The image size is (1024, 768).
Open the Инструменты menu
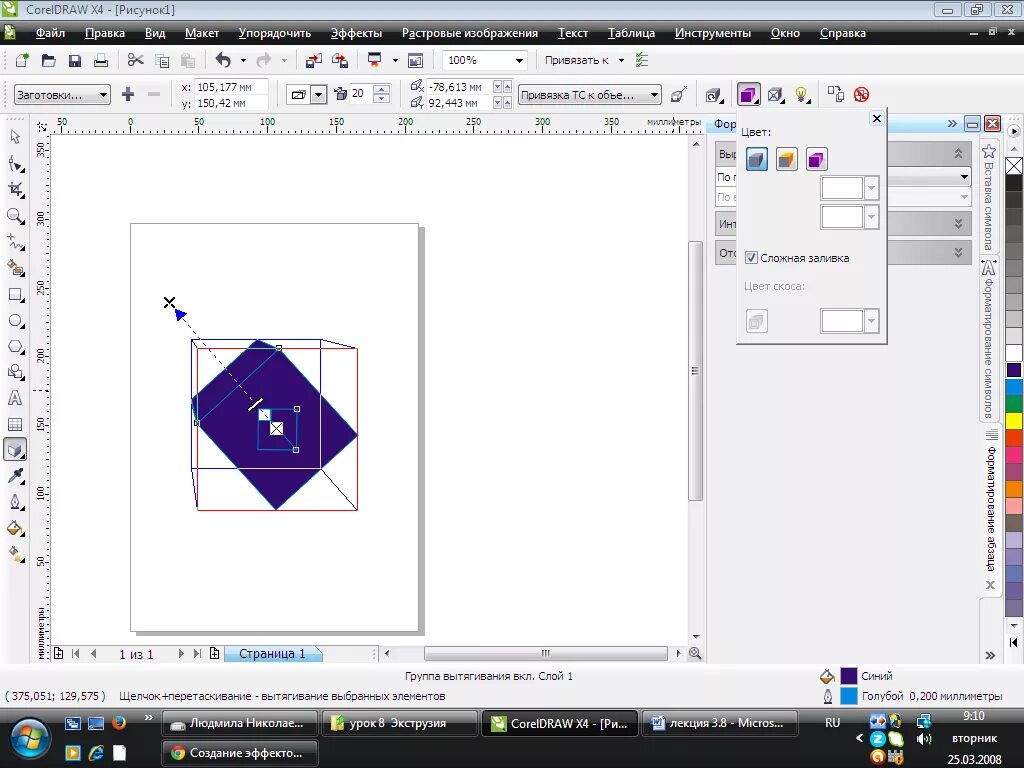point(712,33)
